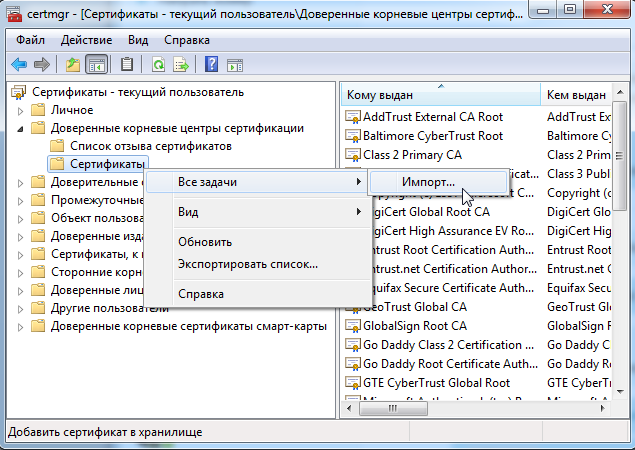Click the Back arrow toolbar icon
Screen dimensions: 635x450
click(19, 64)
